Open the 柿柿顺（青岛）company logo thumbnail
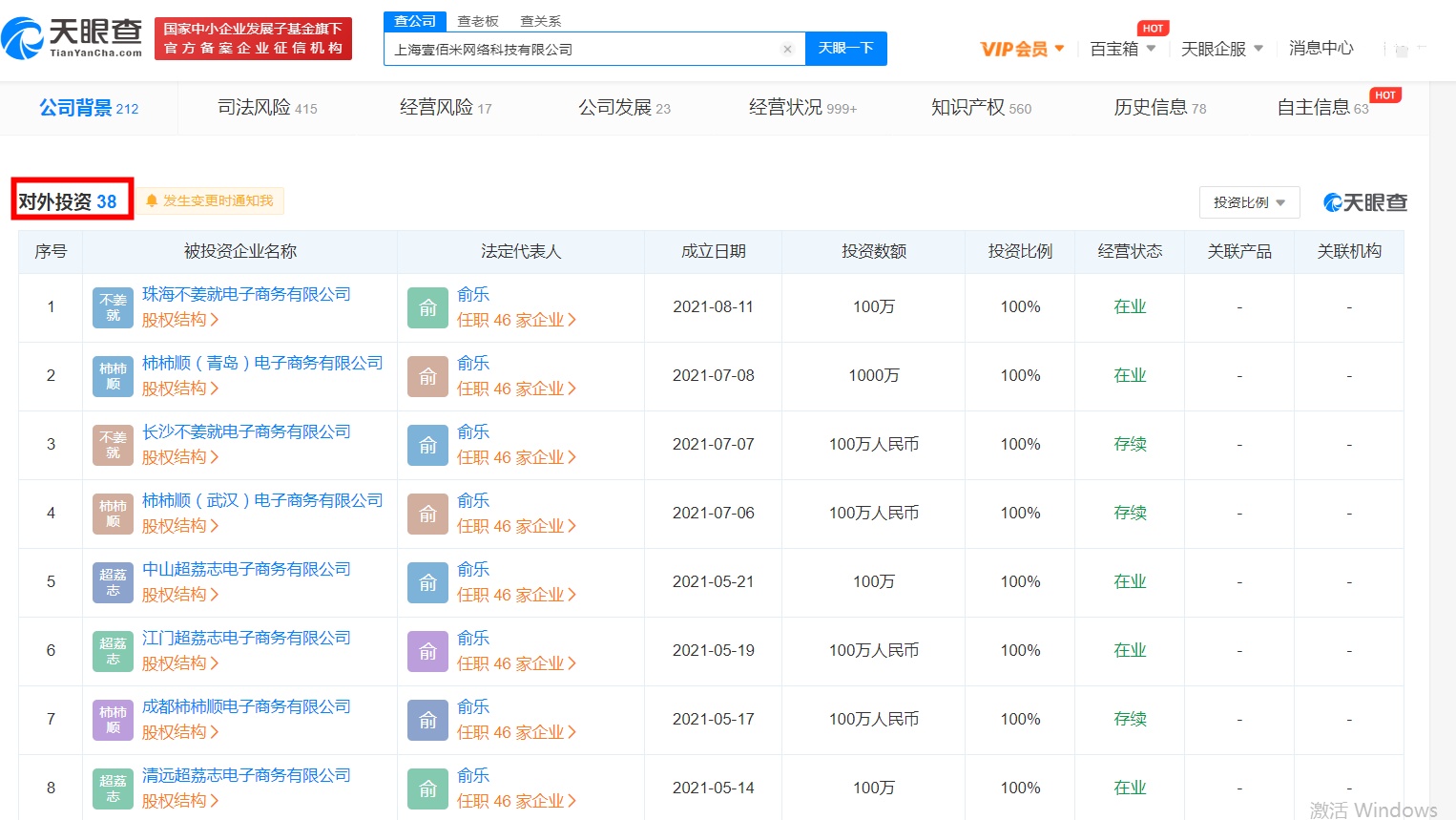This screenshot has height=820, width=1456. 113,376
